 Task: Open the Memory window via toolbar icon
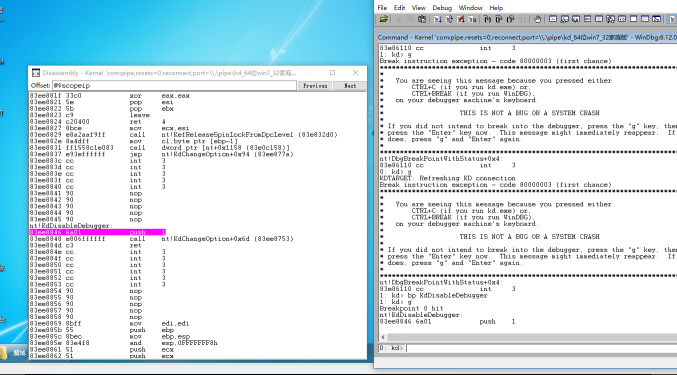pos(599,19)
